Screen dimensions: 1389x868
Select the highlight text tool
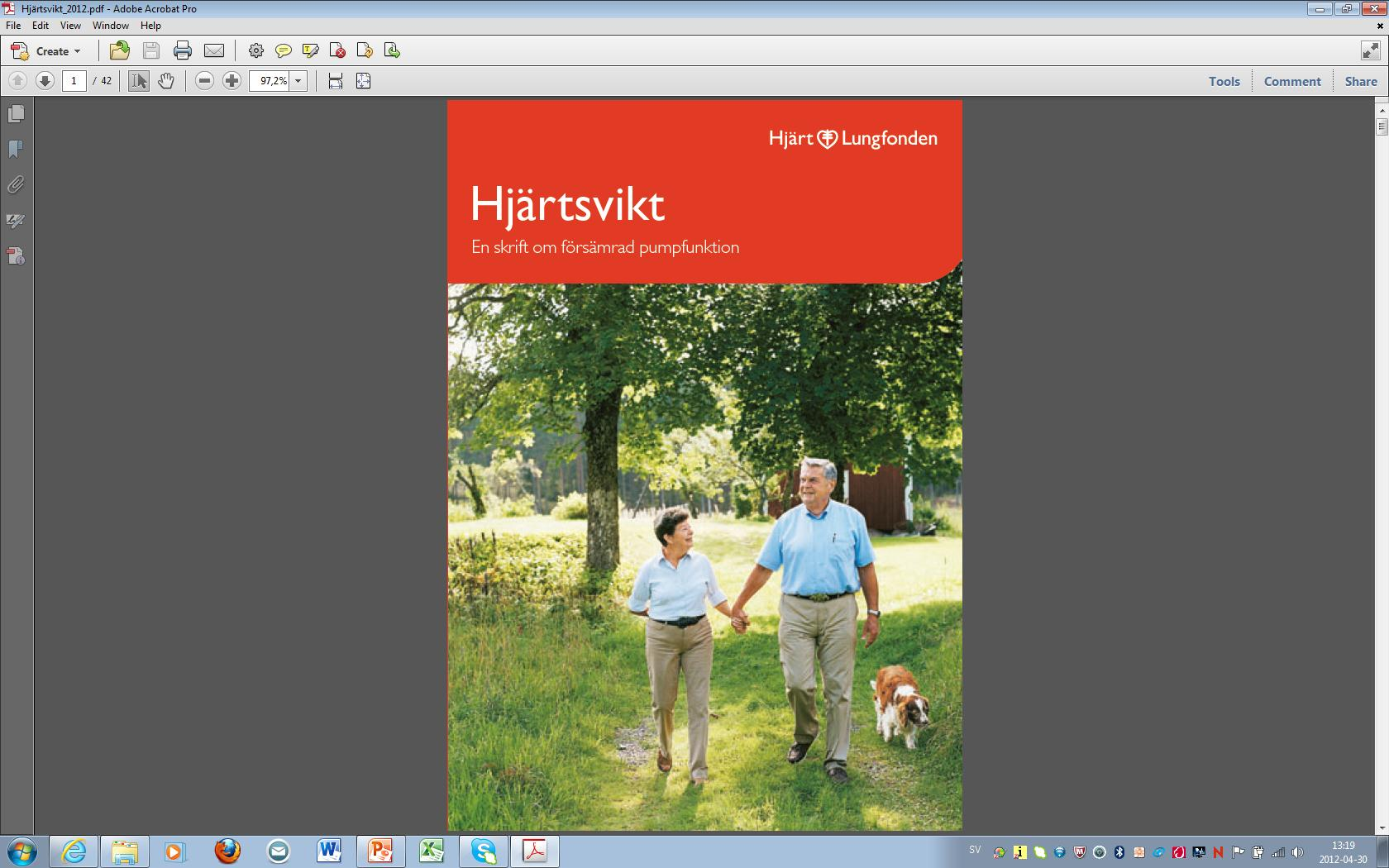[311, 51]
